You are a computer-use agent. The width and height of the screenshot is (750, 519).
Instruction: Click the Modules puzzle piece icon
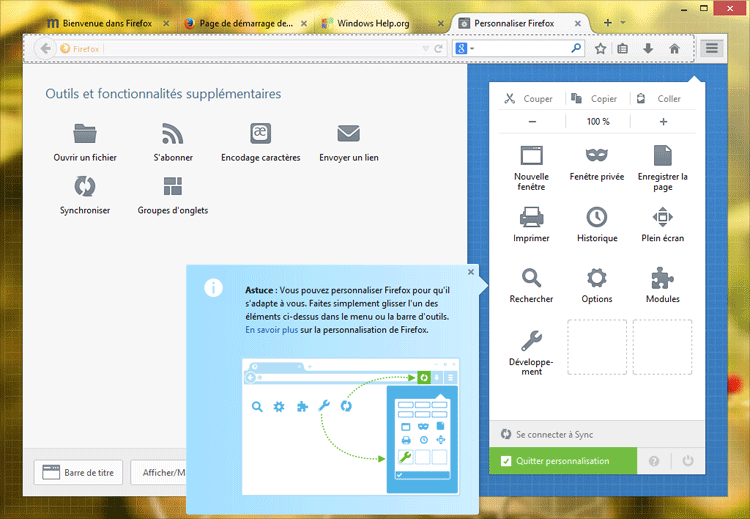[x=662, y=278]
